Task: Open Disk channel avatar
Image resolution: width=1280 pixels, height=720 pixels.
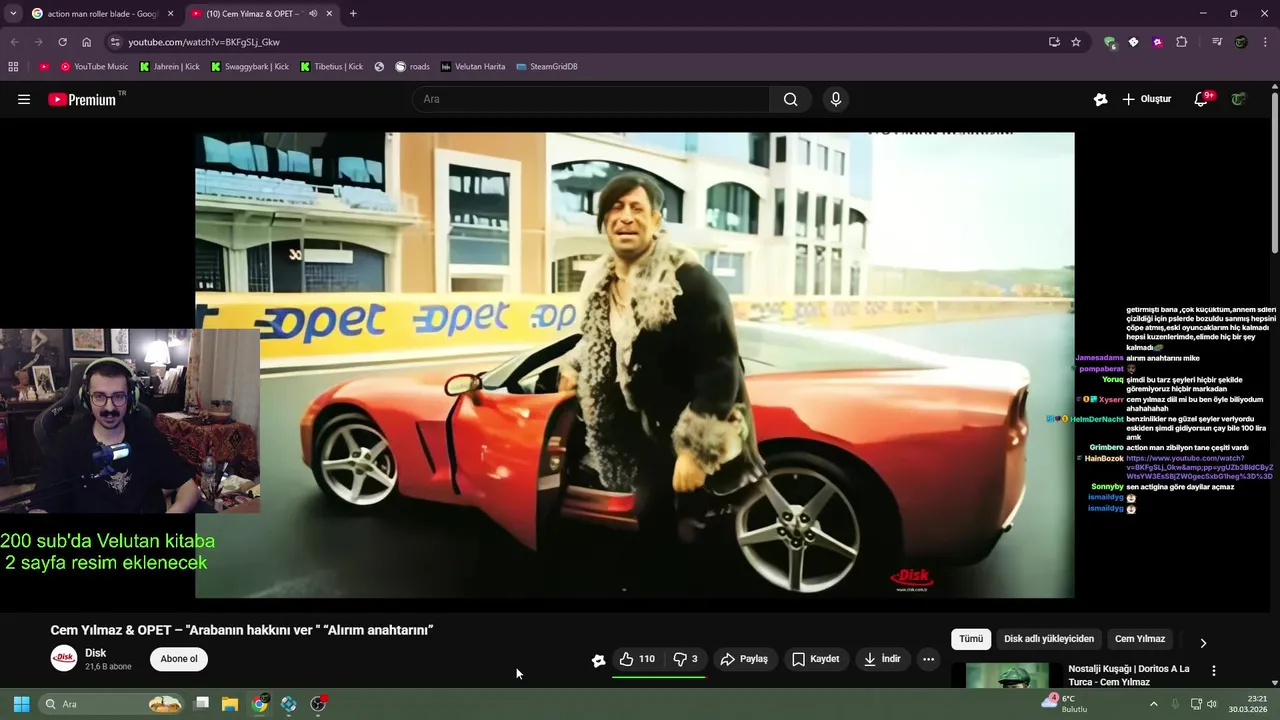Action: click(x=64, y=658)
